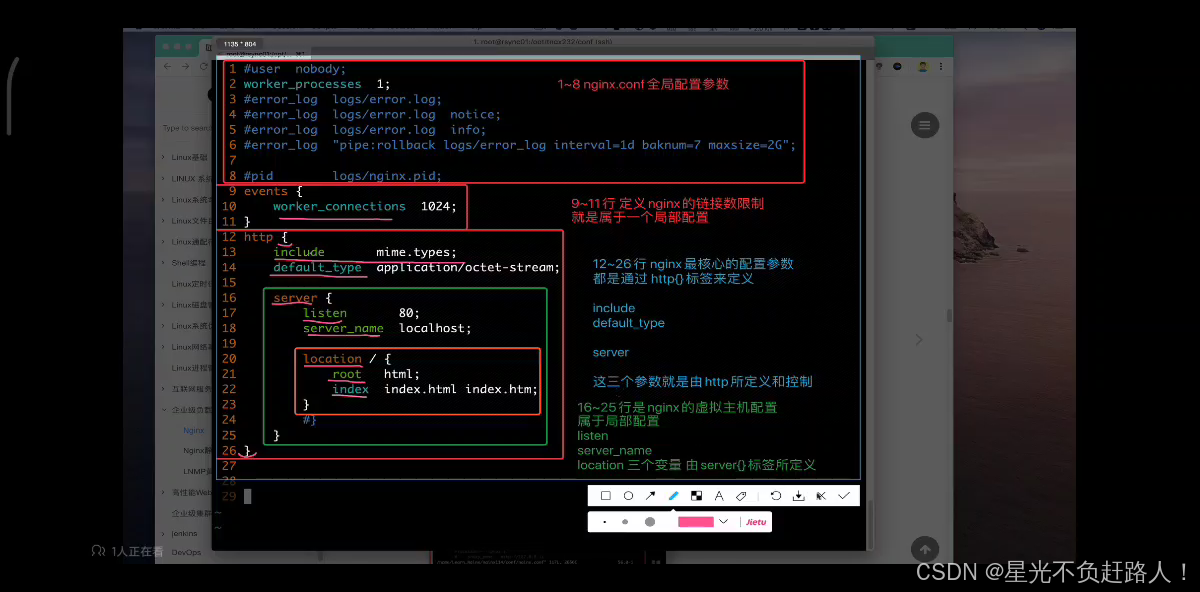The width and height of the screenshot is (1200, 592).
Task: Cancel screenshot via crossed cursor icon
Action: (821, 495)
